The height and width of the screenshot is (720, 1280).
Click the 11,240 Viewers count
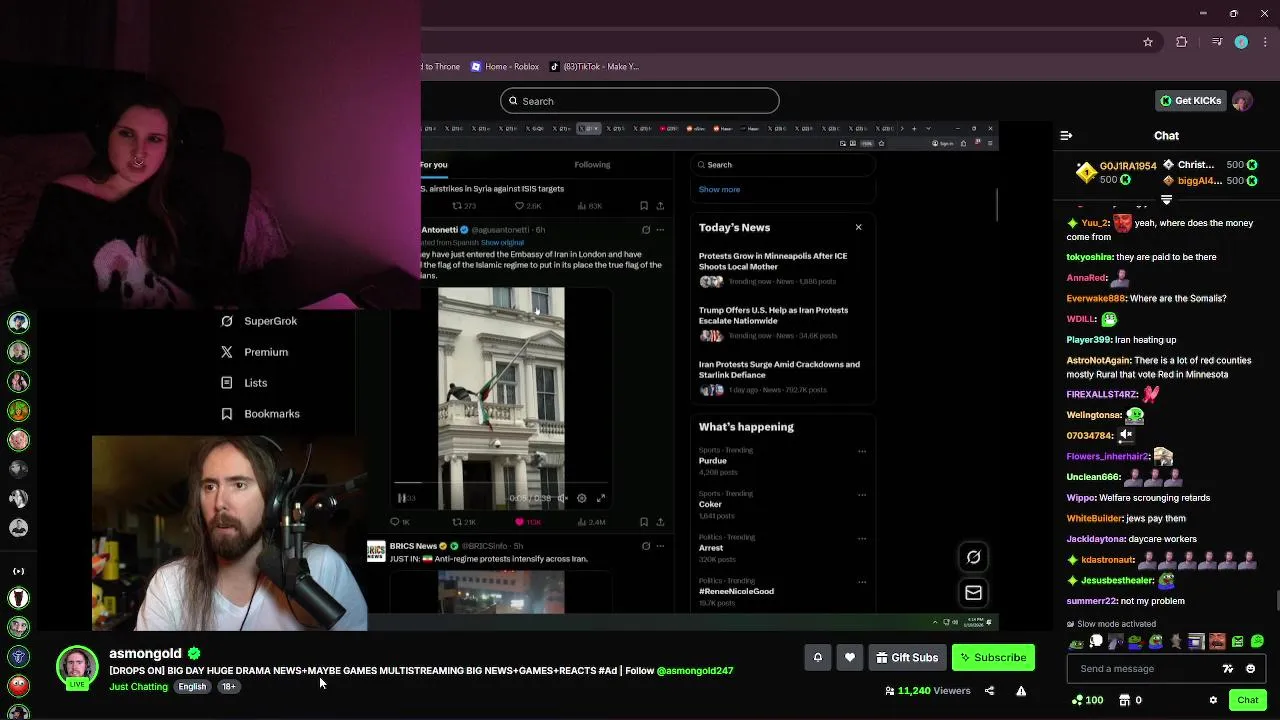[927, 691]
